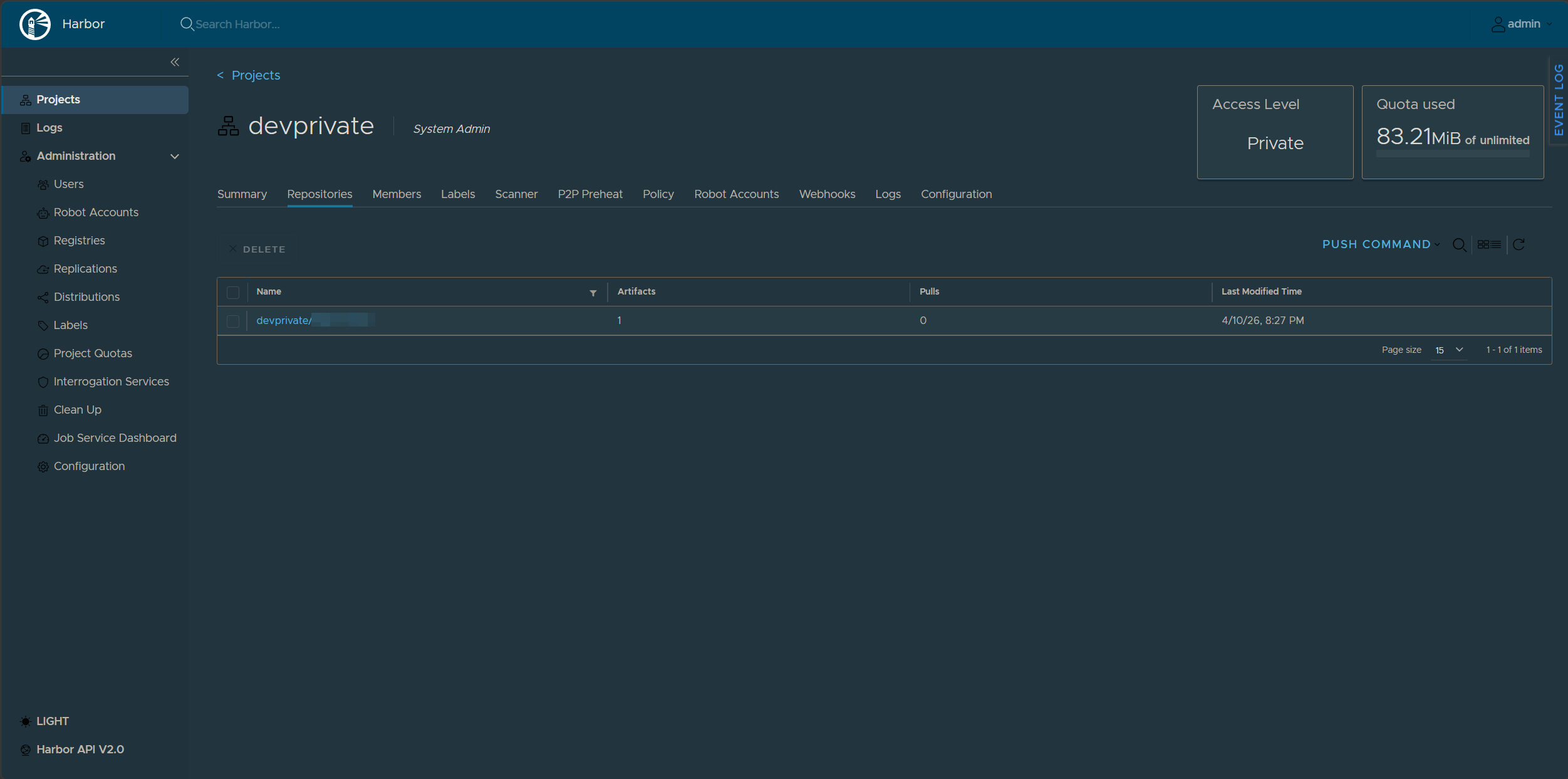Click the Name column filter icon

point(593,293)
